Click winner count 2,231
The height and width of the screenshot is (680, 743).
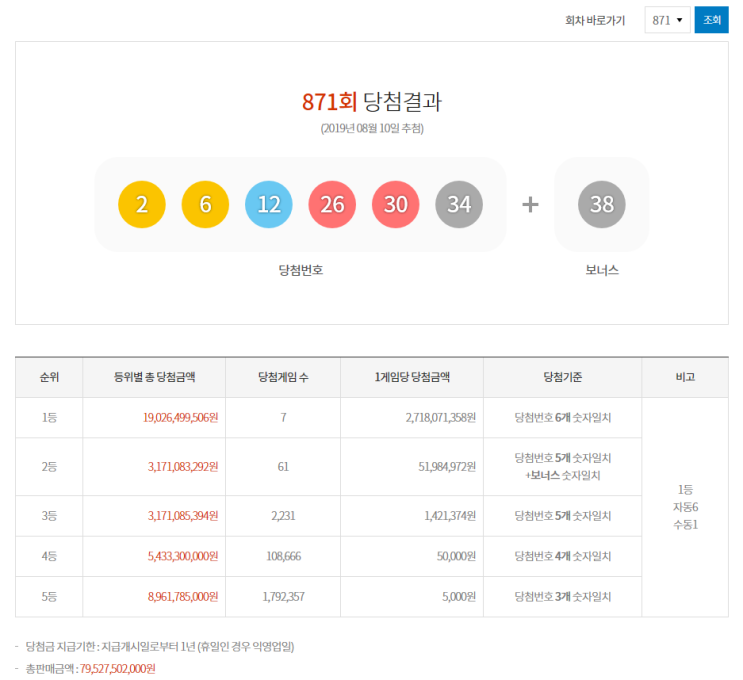283,516
